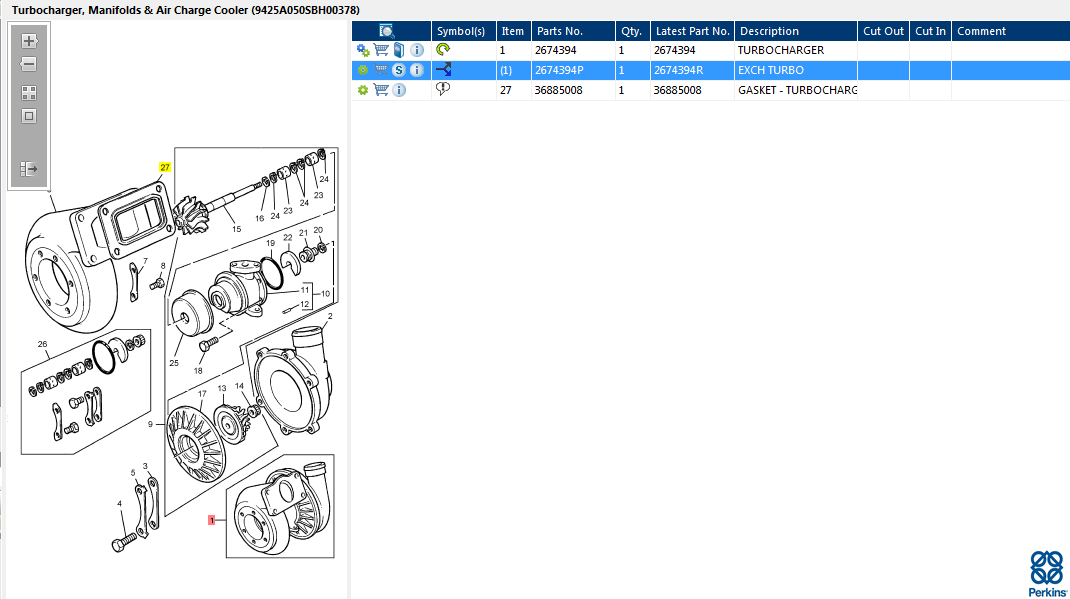Click callout 9 on the diagram
This screenshot has height=599, width=1070.
pos(150,424)
